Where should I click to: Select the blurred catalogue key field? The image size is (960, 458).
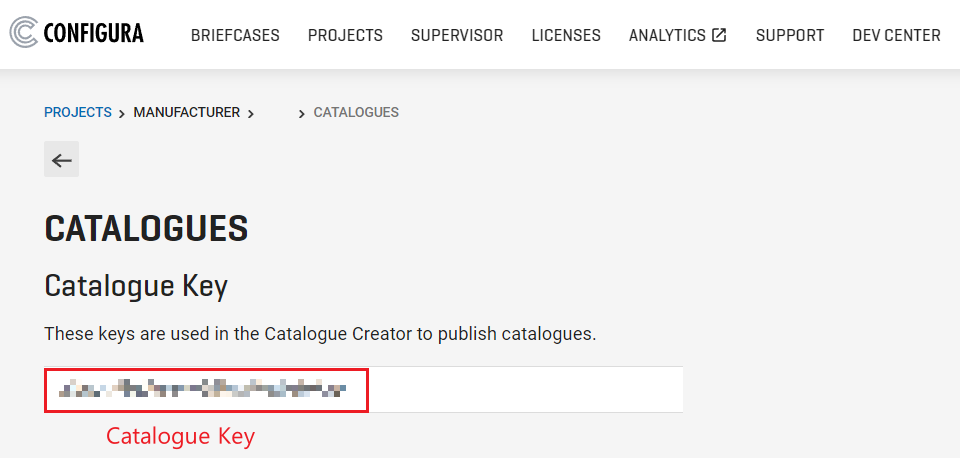[364, 389]
